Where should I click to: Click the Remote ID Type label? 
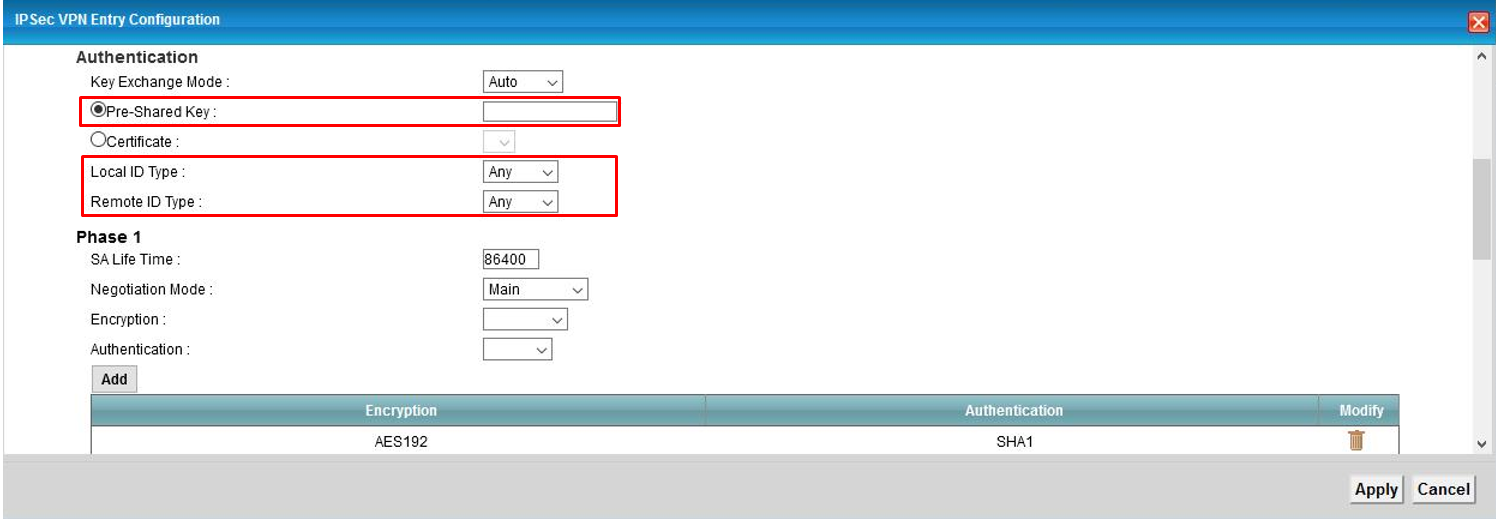click(146, 202)
